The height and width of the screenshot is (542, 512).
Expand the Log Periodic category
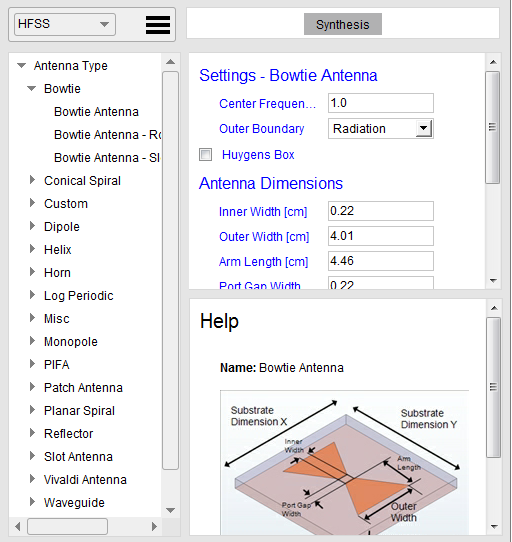[32, 295]
